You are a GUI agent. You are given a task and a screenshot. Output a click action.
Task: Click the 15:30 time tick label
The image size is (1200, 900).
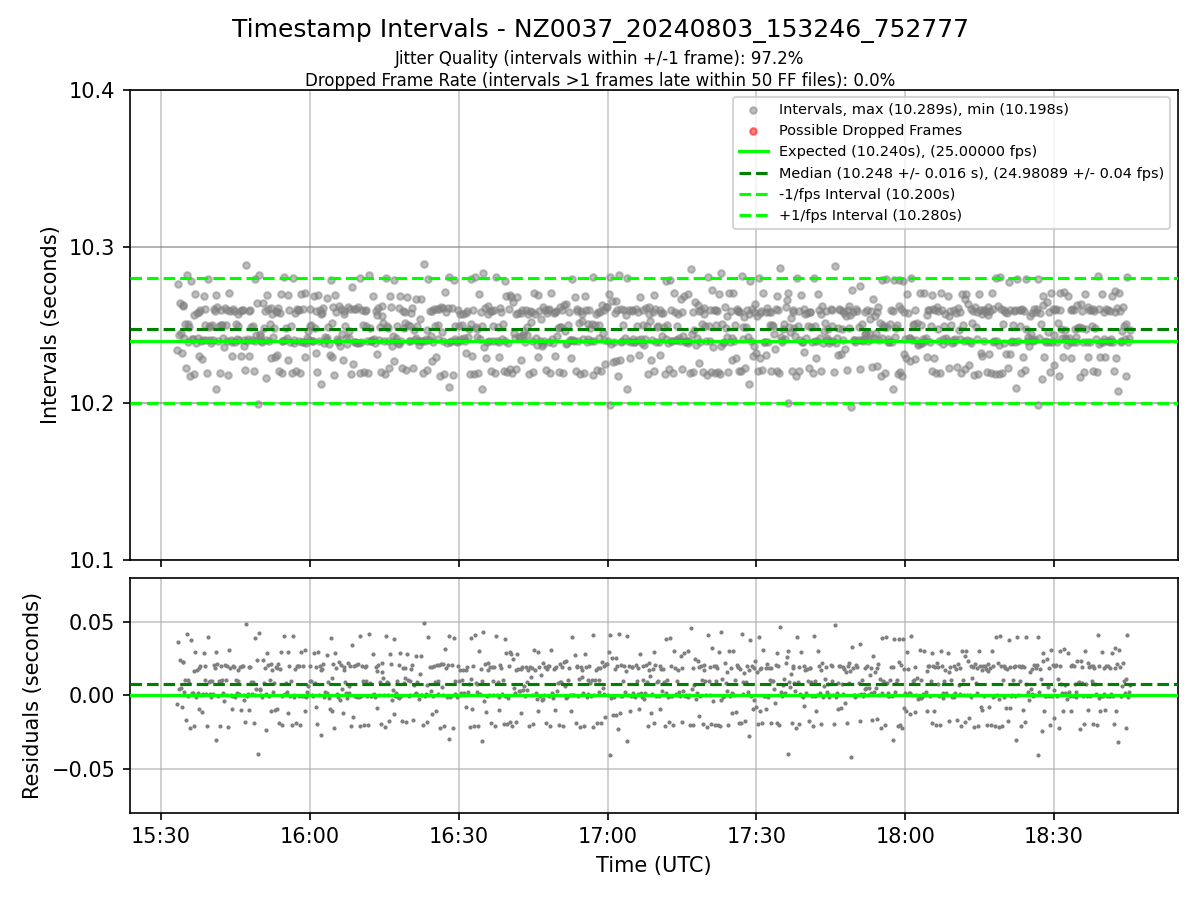[x=161, y=834]
